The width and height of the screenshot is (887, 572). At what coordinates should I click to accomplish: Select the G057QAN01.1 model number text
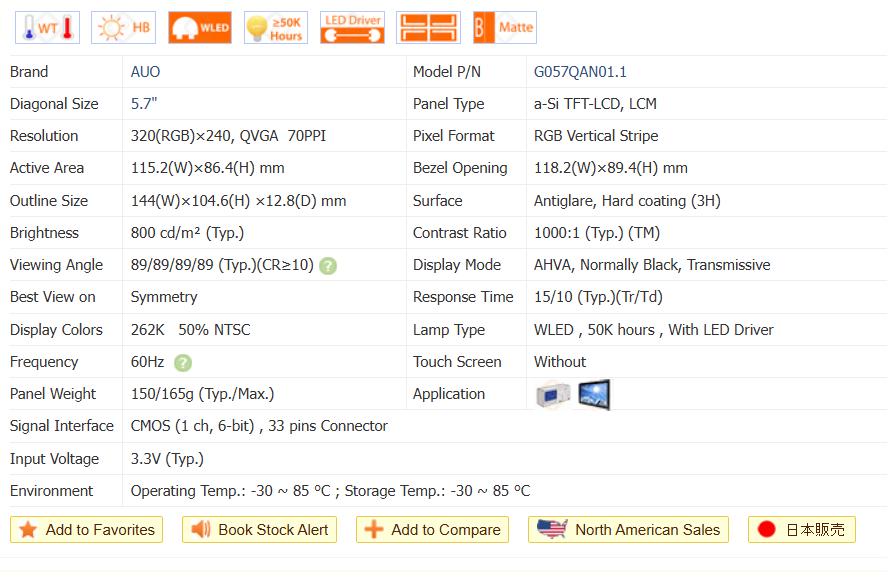click(x=580, y=72)
